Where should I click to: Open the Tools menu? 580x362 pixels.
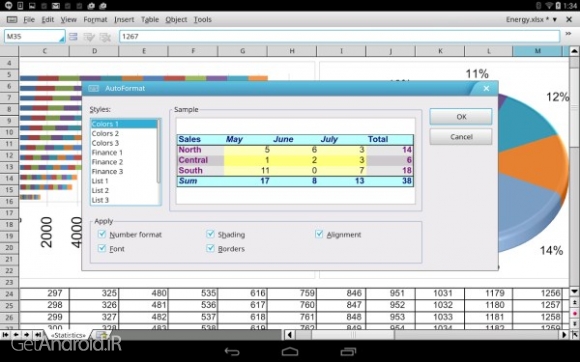203,20
